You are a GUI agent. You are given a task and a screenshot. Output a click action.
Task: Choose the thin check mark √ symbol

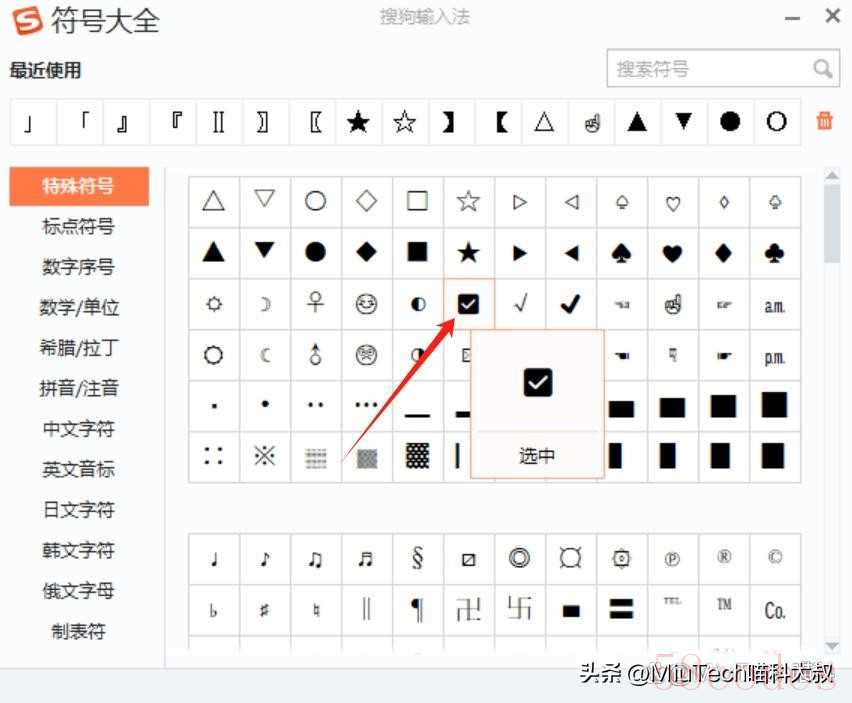click(519, 304)
